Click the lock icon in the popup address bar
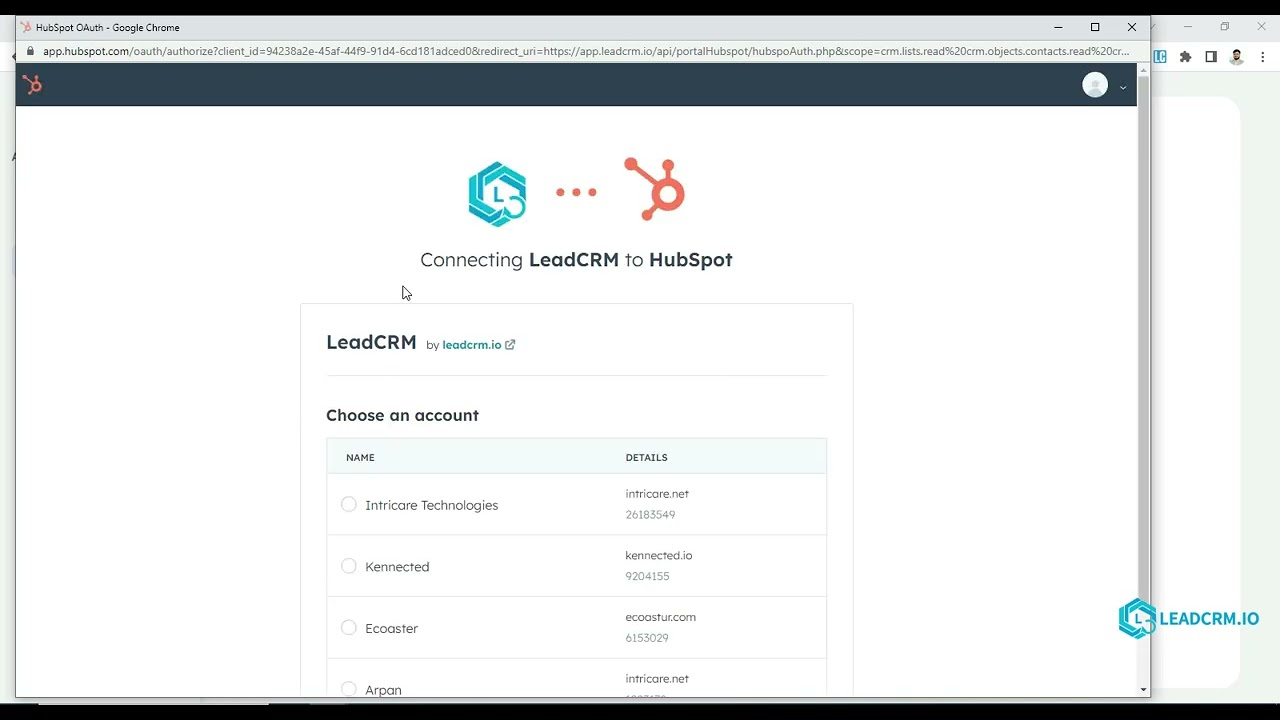The width and height of the screenshot is (1280, 720). click(30, 51)
